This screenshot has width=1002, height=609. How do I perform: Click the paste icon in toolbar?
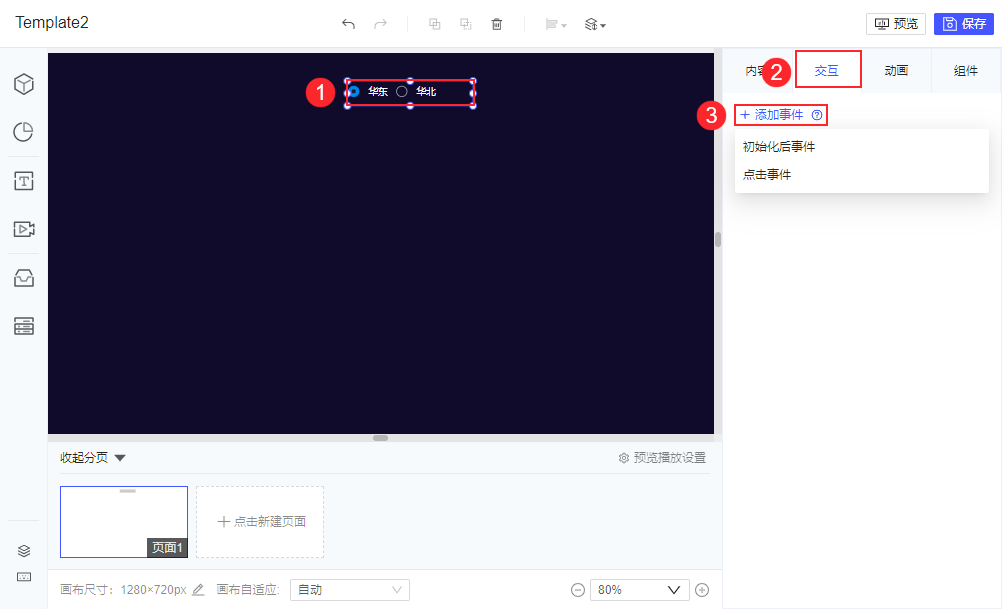click(466, 24)
